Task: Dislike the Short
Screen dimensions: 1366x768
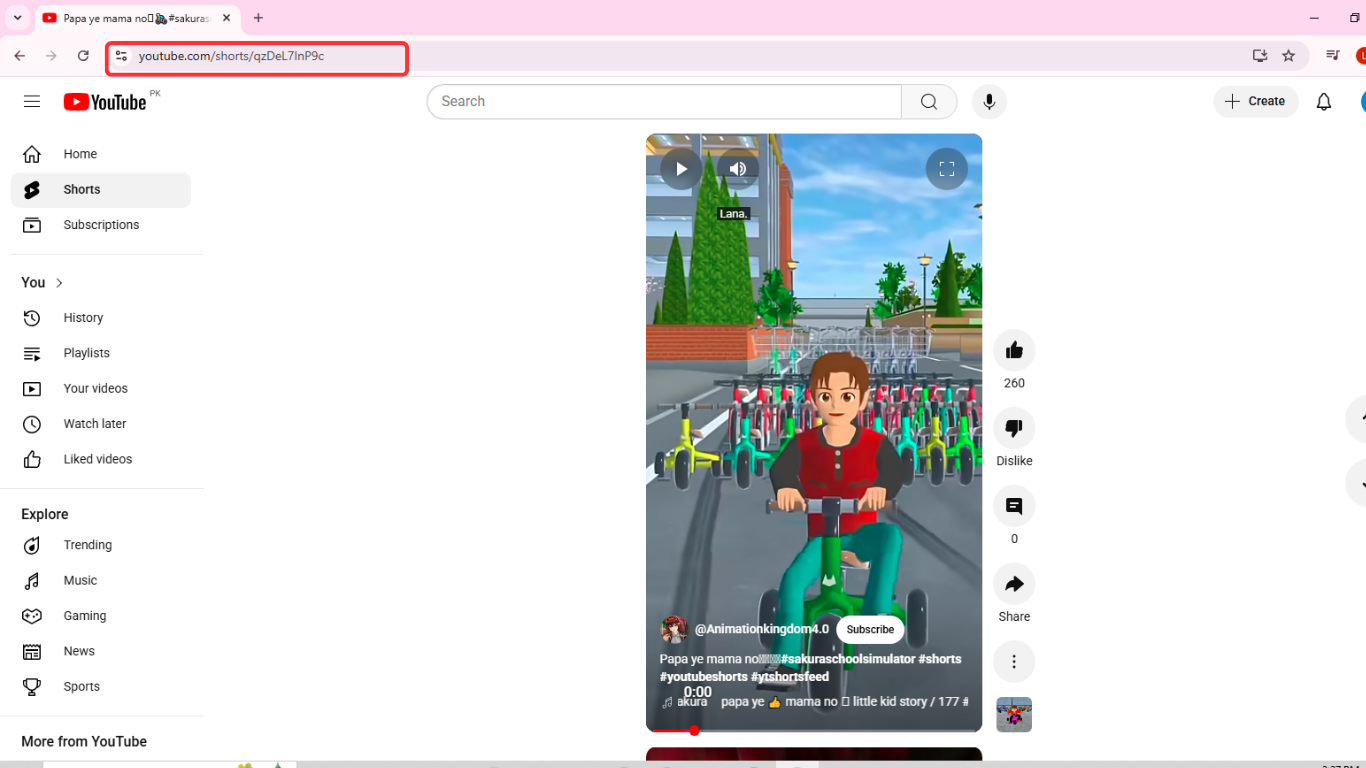Action: [x=1014, y=428]
